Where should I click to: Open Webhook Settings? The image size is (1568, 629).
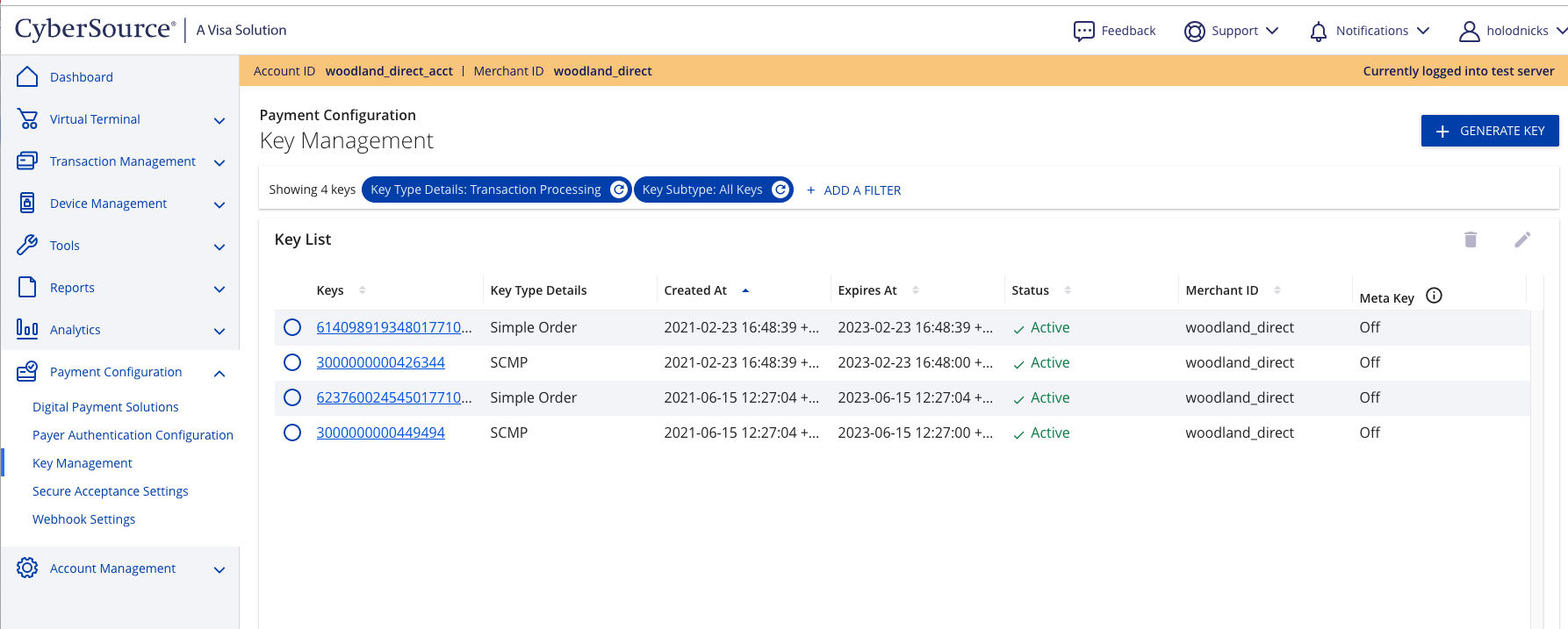[x=84, y=519]
